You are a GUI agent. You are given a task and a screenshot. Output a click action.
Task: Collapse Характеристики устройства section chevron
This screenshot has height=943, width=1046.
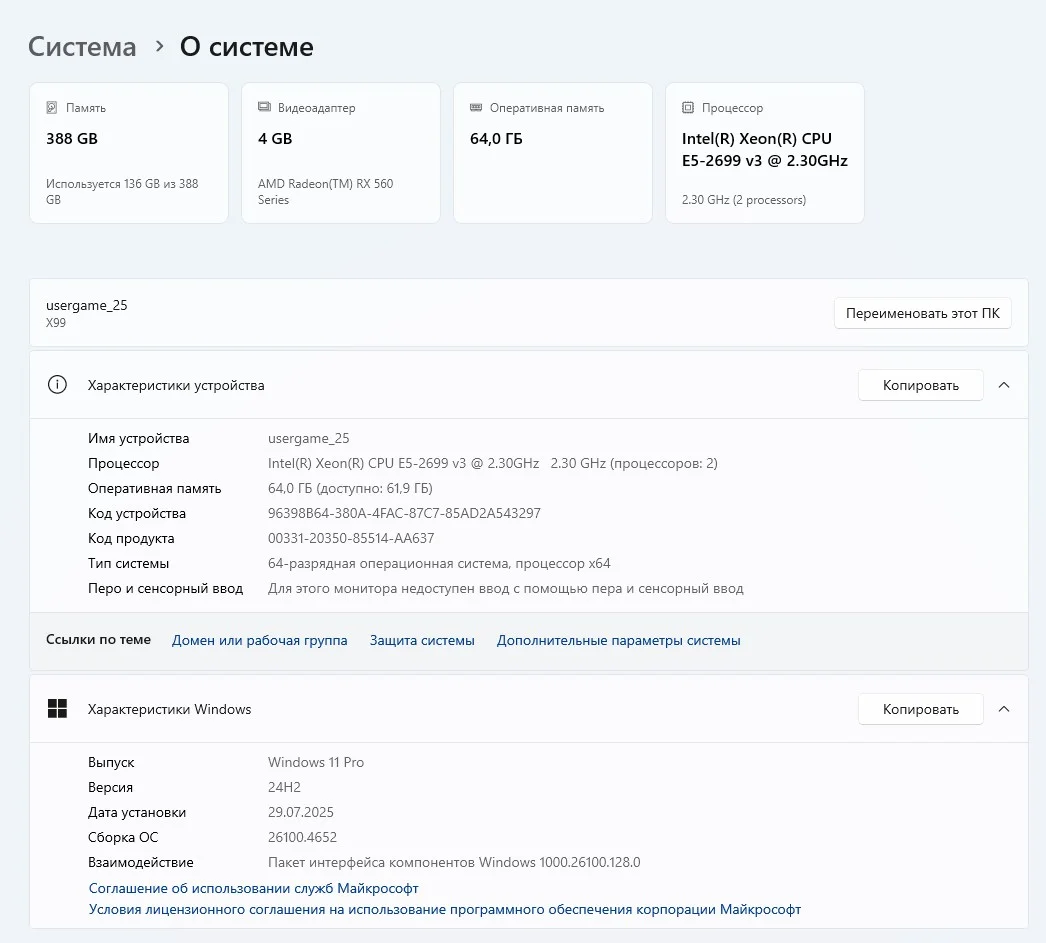[x=1004, y=385]
